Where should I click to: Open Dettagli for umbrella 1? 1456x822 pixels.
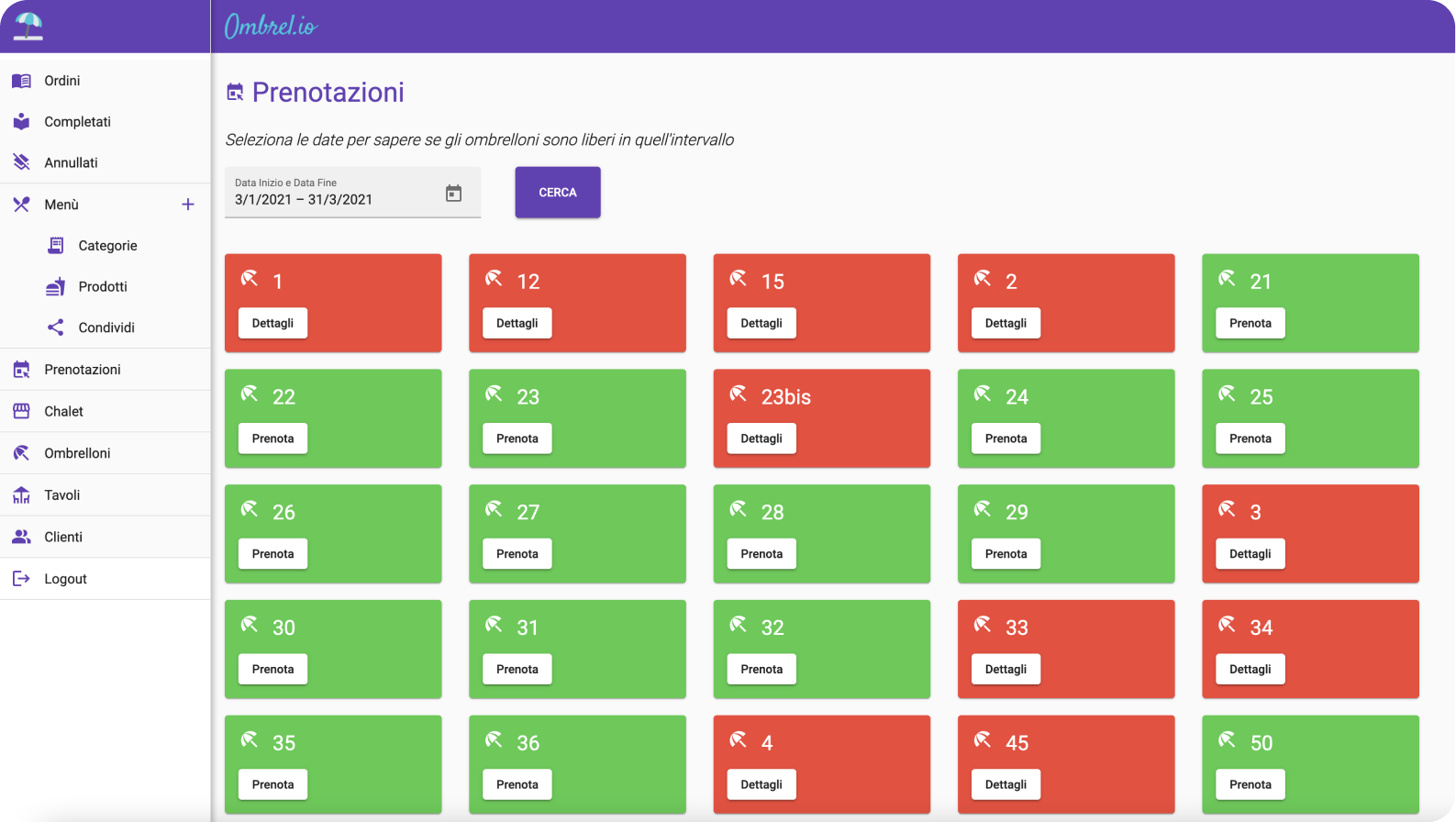pyautogui.click(x=272, y=323)
